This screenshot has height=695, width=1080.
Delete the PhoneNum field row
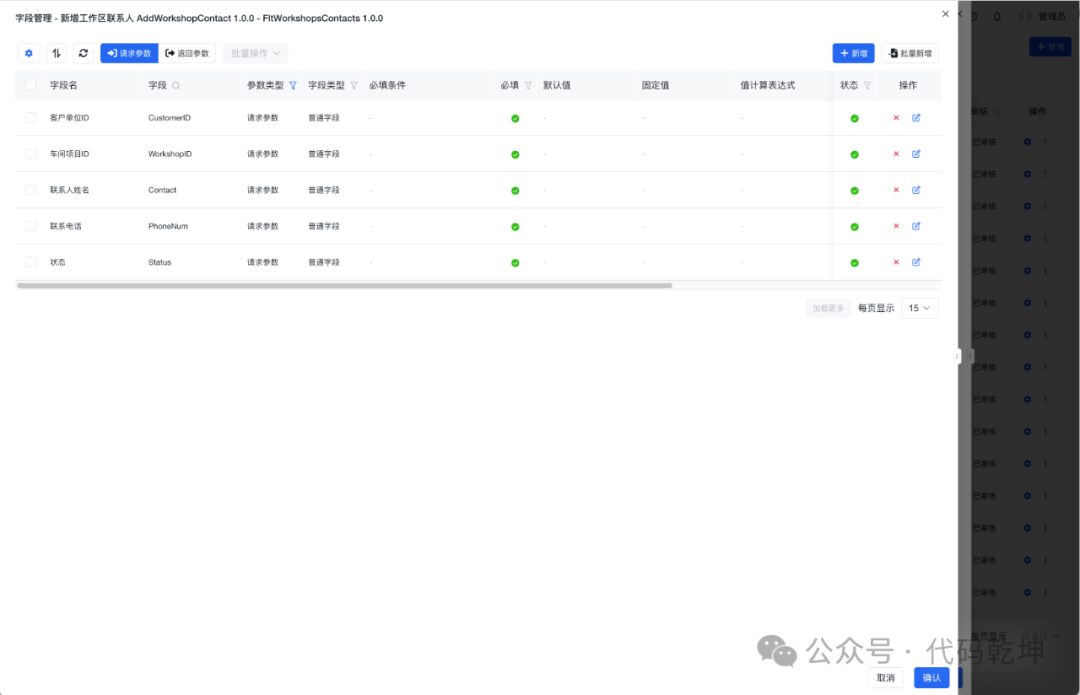coord(896,226)
